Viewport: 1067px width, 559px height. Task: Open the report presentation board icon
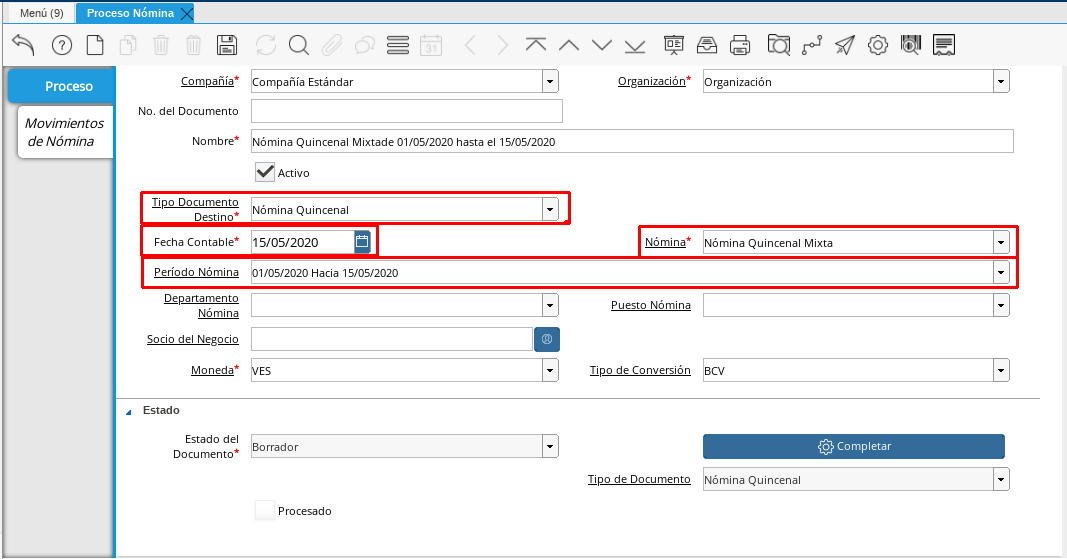(x=674, y=45)
